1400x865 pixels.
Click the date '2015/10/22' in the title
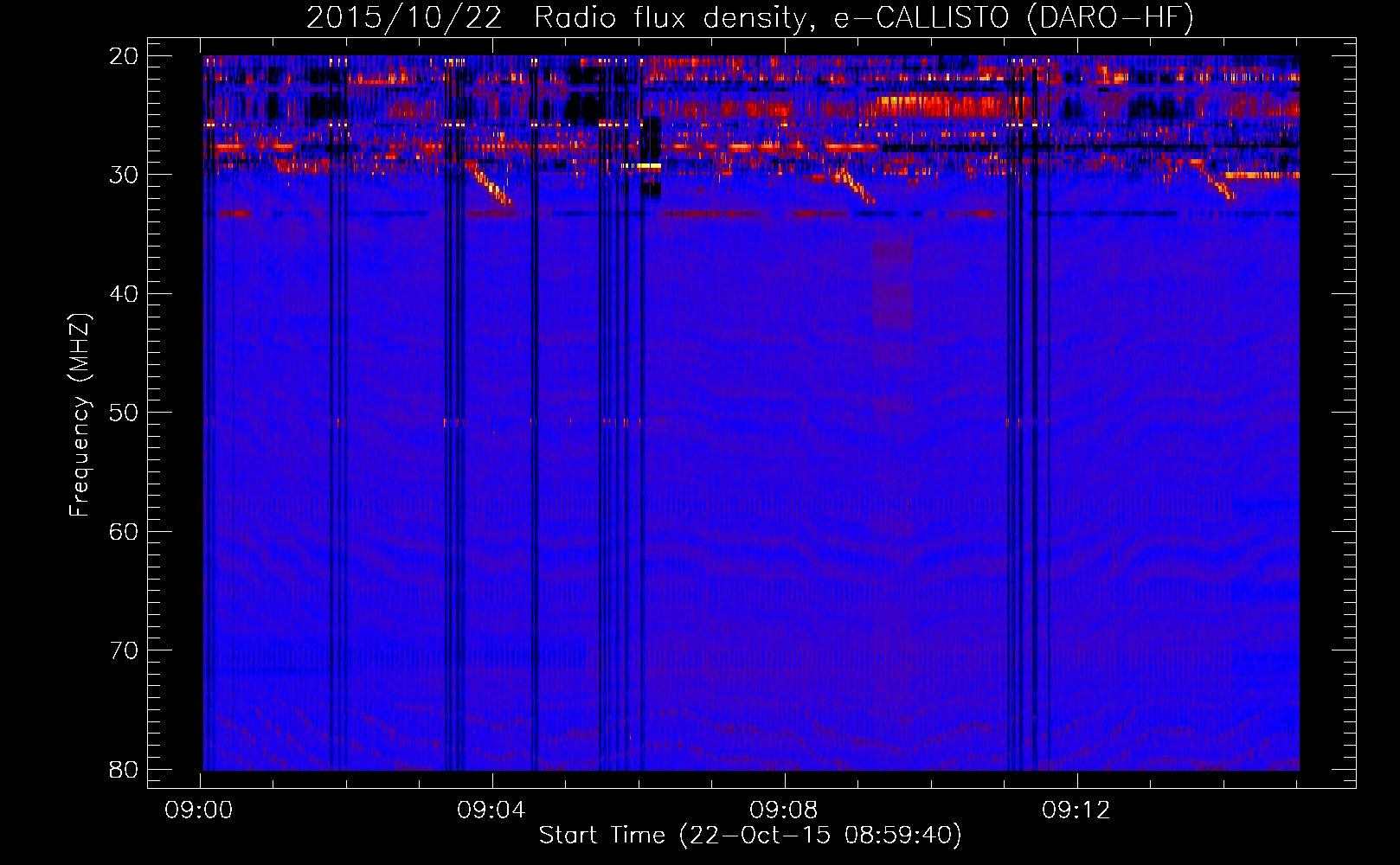click(x=404, y=18)
